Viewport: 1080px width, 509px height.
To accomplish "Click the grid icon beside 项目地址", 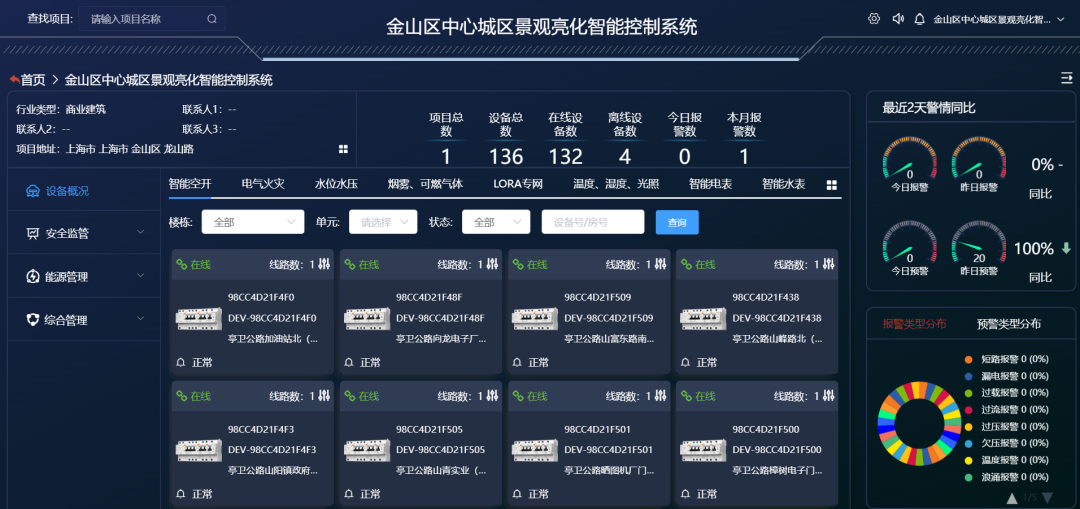I will pyautogui.click(x=343, y=149).
